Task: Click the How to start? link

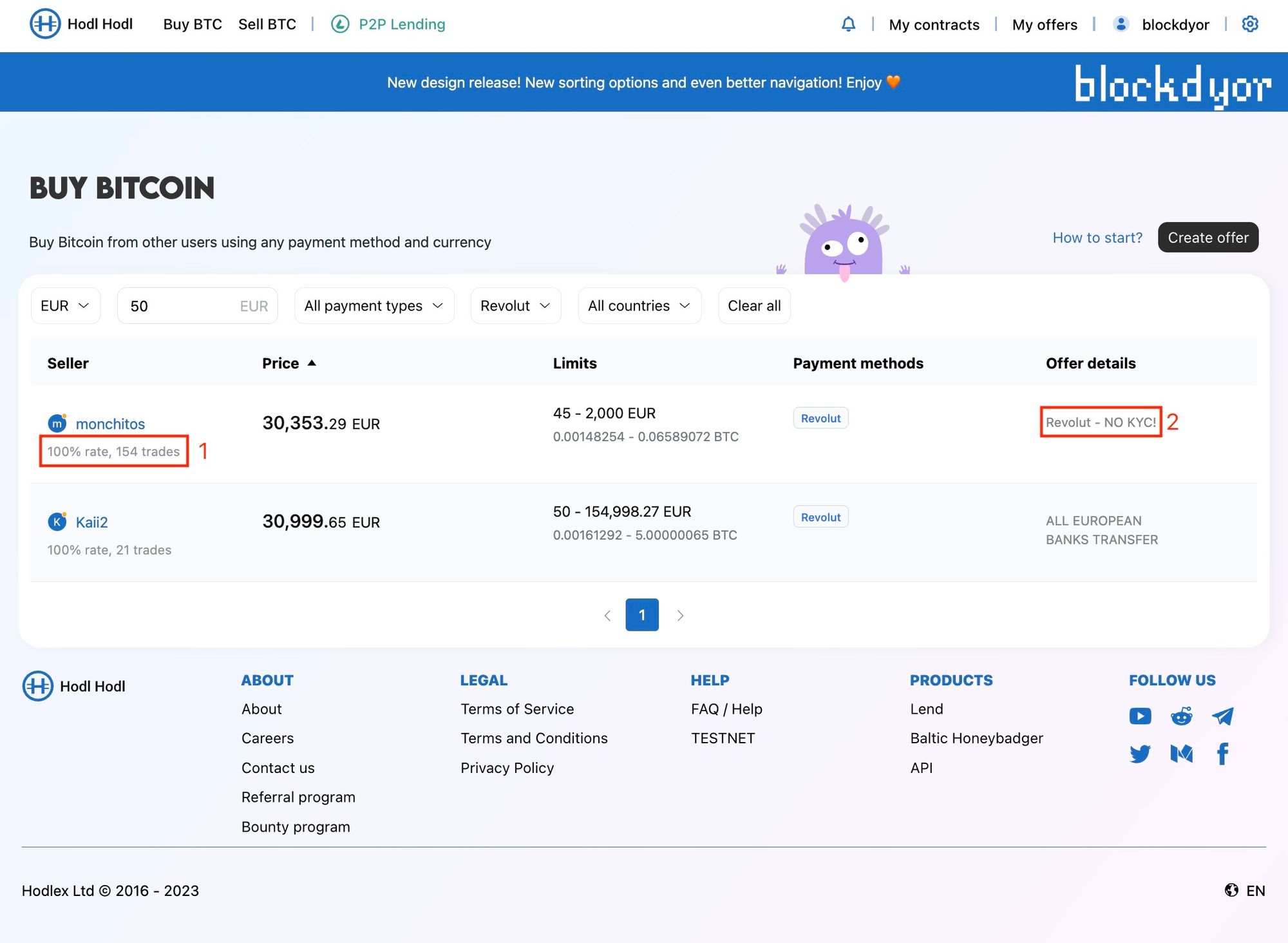Action: [1097, 237]
